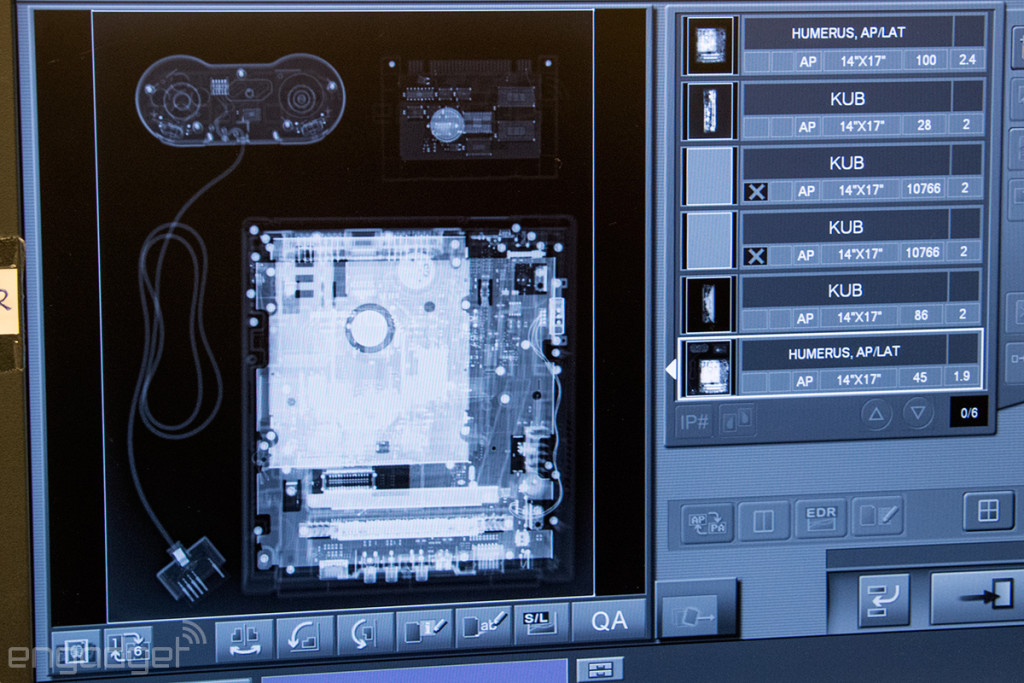1024x683 pixels.
Task: Toggle the AP/PA swap button
Action: pyautogui.click(x=707, y=522)
